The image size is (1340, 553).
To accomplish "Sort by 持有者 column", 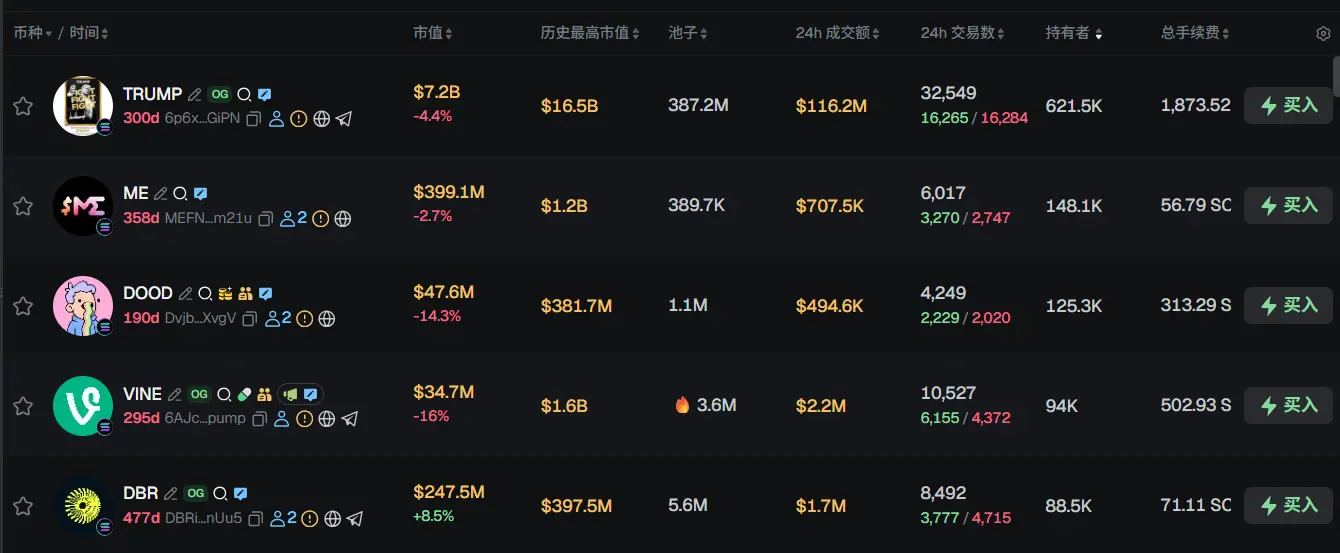I will point(1074,33).
